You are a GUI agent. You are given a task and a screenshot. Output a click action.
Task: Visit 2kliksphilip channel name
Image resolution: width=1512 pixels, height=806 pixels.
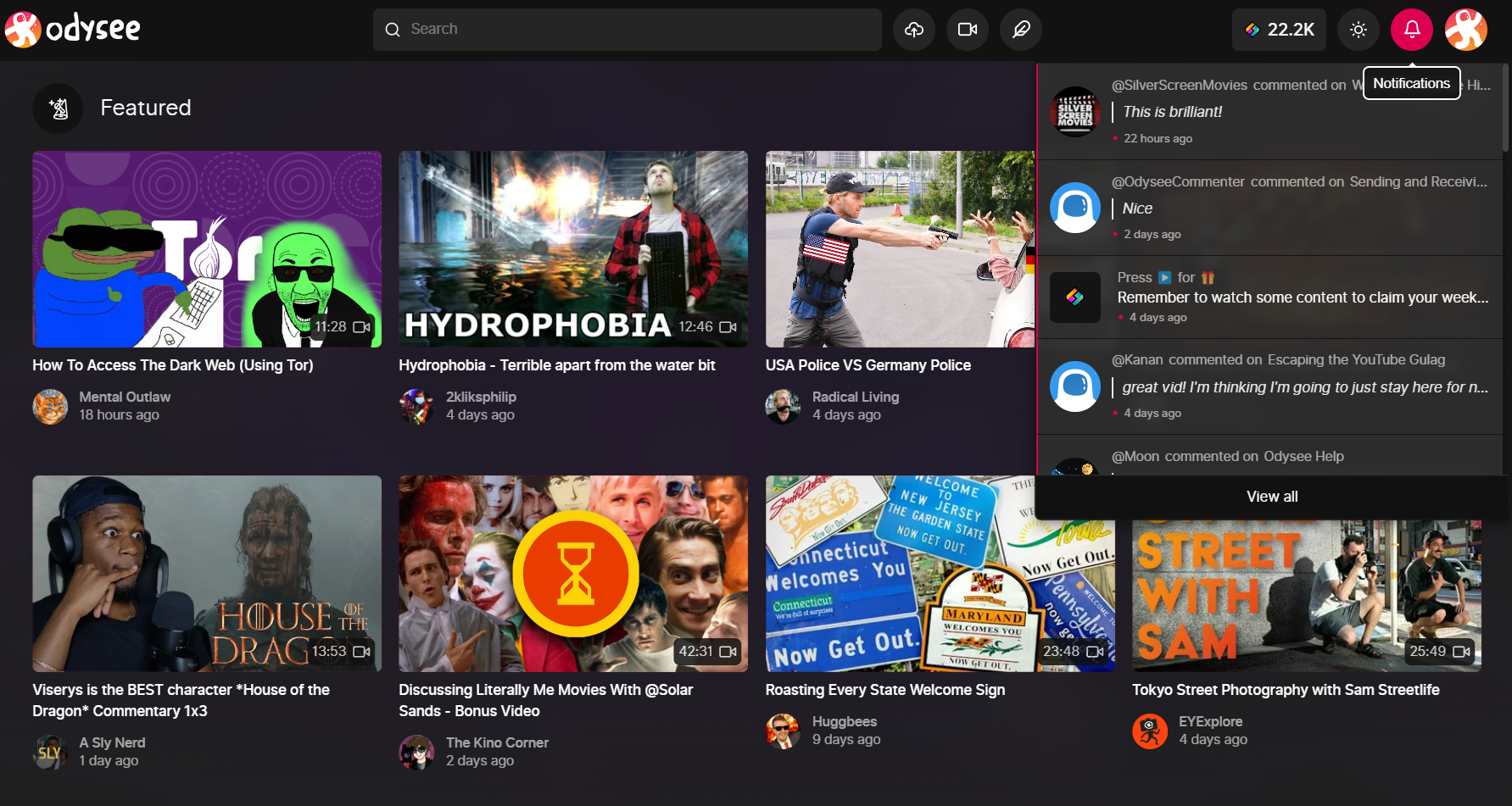pyautogui.click(x=481, y=397)
